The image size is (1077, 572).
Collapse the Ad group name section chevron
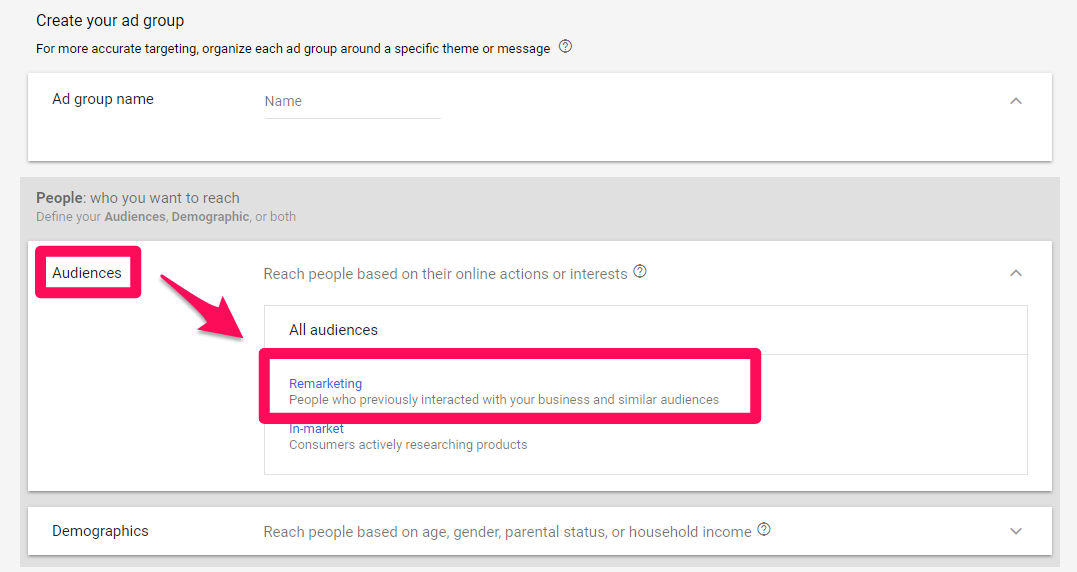tap(1016, 101)
